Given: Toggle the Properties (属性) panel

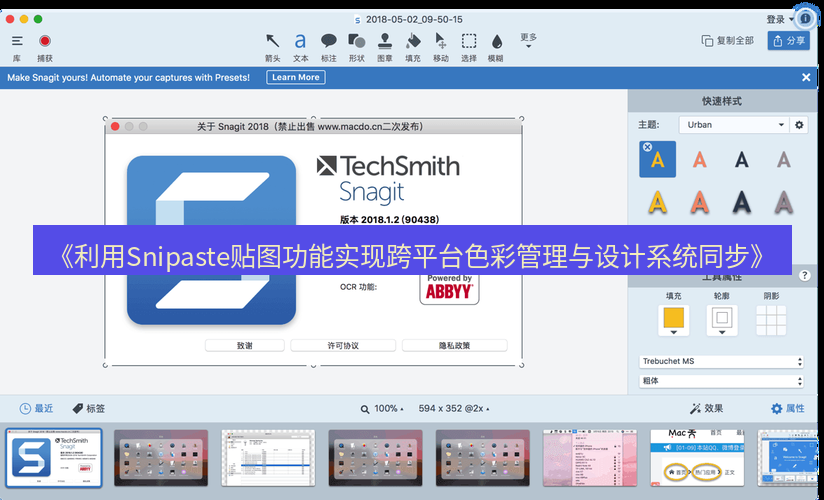Looking at the screenshot, I should click(x=787, y=409).
